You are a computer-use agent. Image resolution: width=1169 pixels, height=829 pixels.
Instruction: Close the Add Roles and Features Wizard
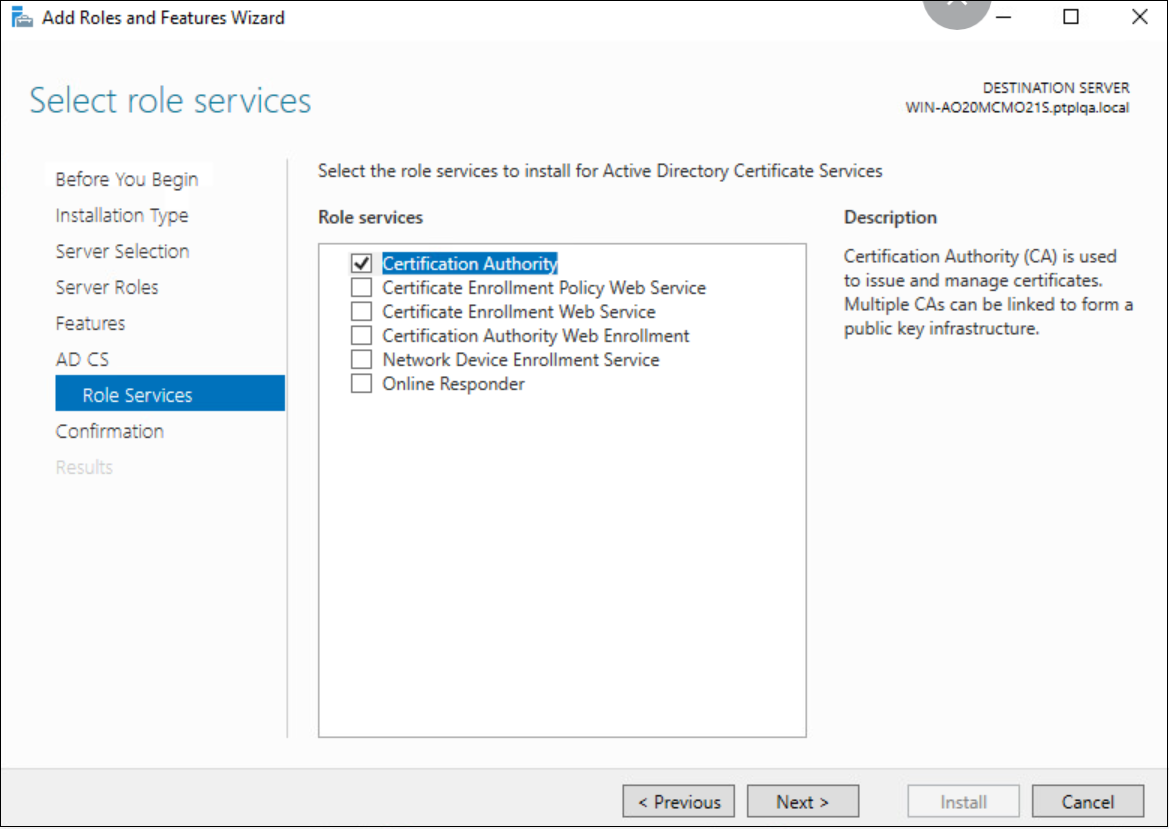click(1139, 16)
